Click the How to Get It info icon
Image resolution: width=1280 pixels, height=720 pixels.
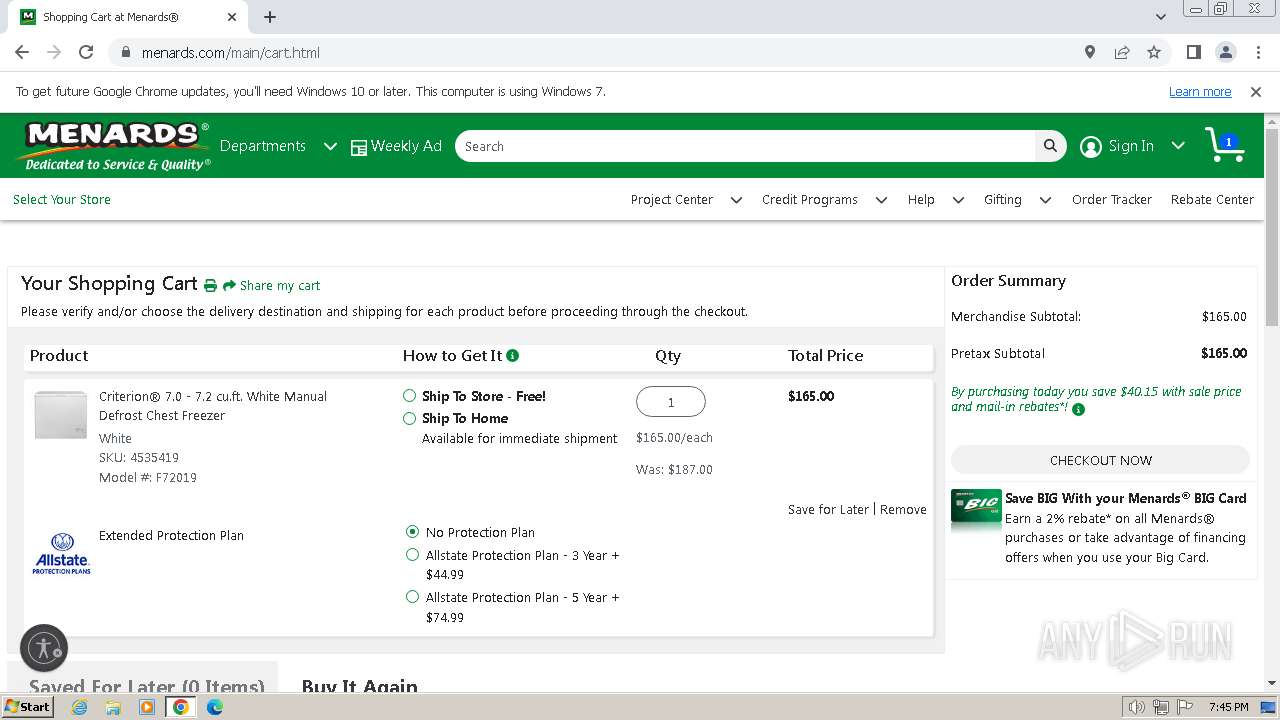click(513, 356)
